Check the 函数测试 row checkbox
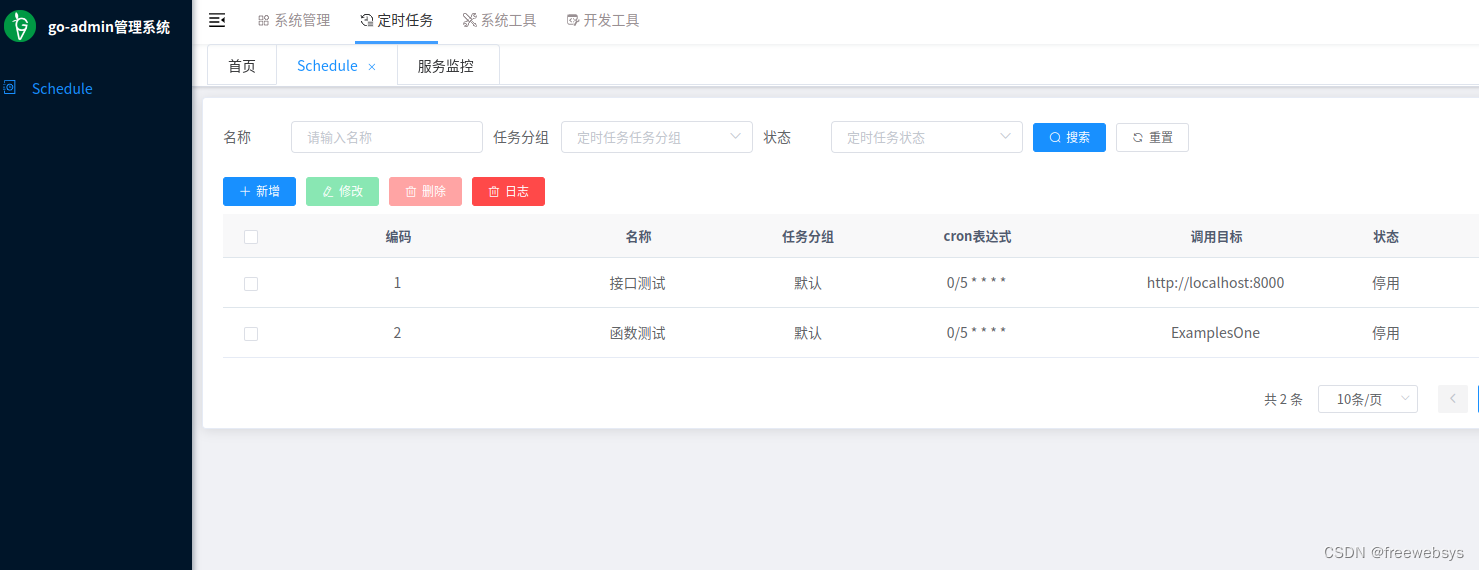The width and height of the screenshot is (1479, 570). click(x=251, y=334)
